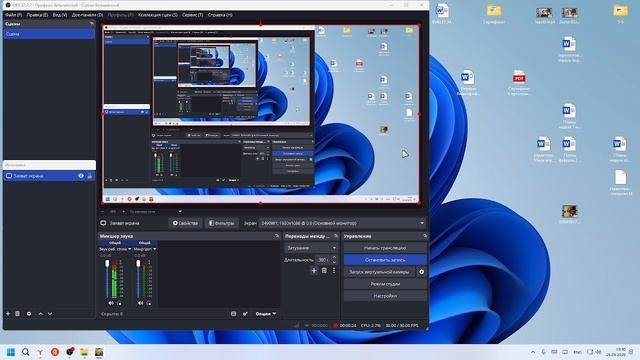Undock the Scenes panel
The width and height of the screenshot is (640, 360).
tap(91, 24)
